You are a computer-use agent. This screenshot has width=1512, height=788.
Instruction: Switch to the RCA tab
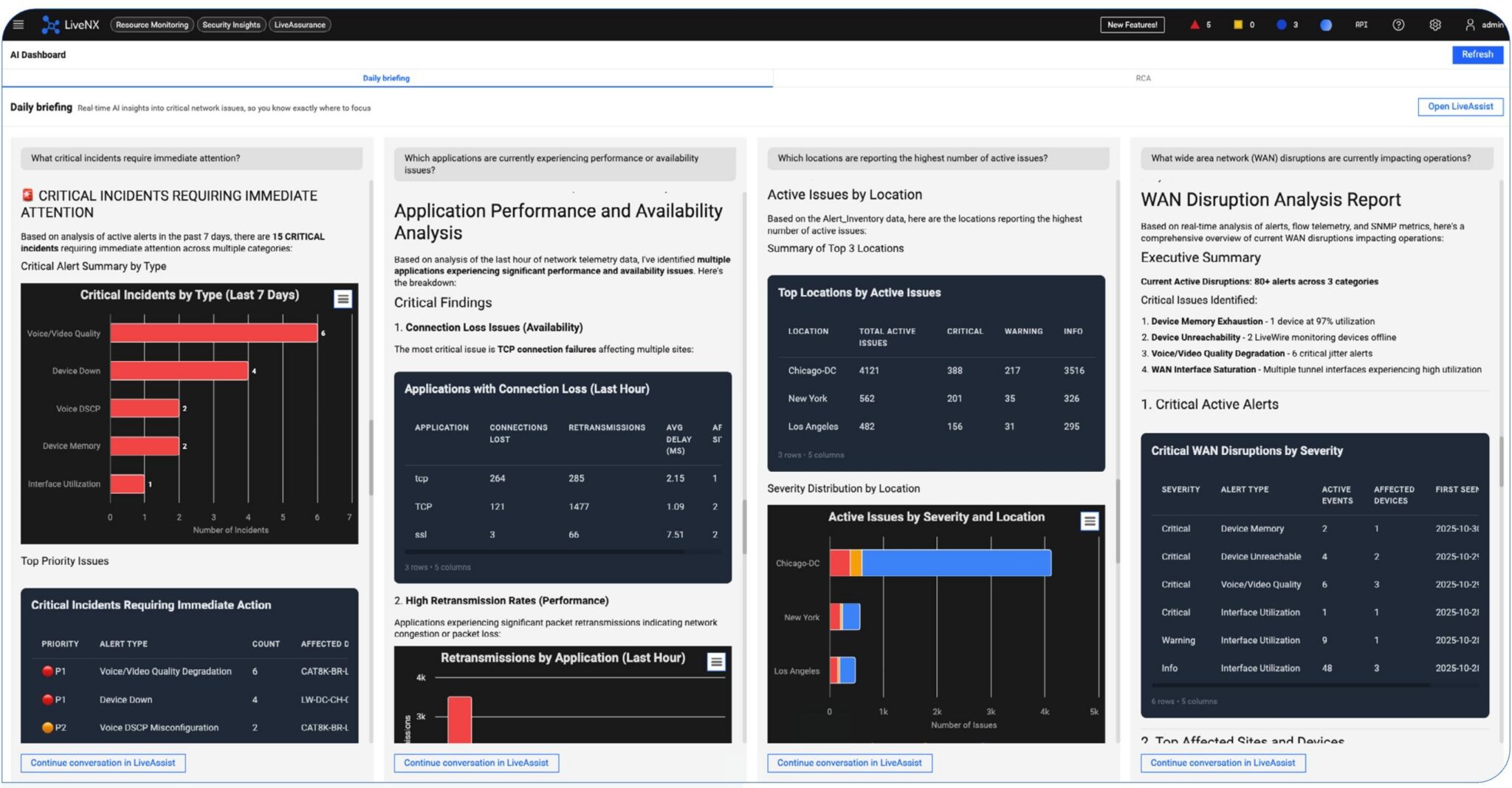[1143, 78]
